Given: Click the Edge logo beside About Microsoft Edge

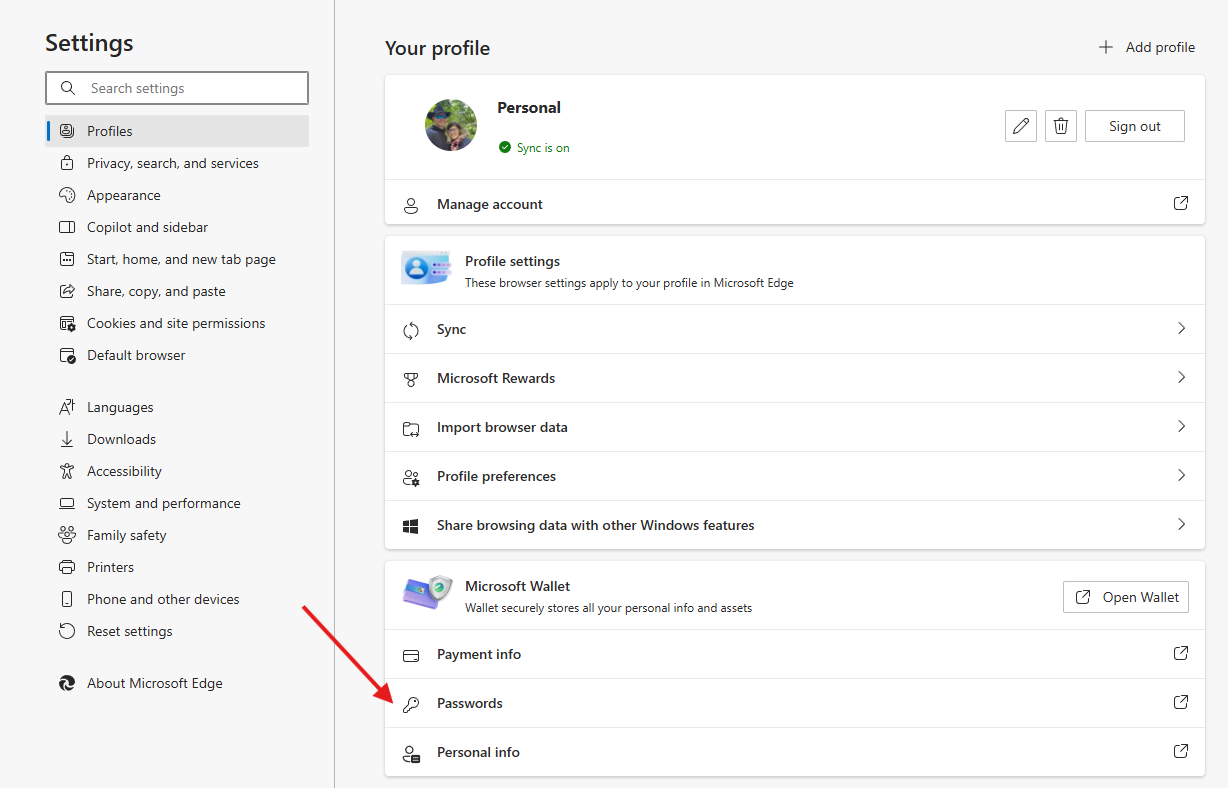Looking at the screenshot, I should tap(67, 683).
